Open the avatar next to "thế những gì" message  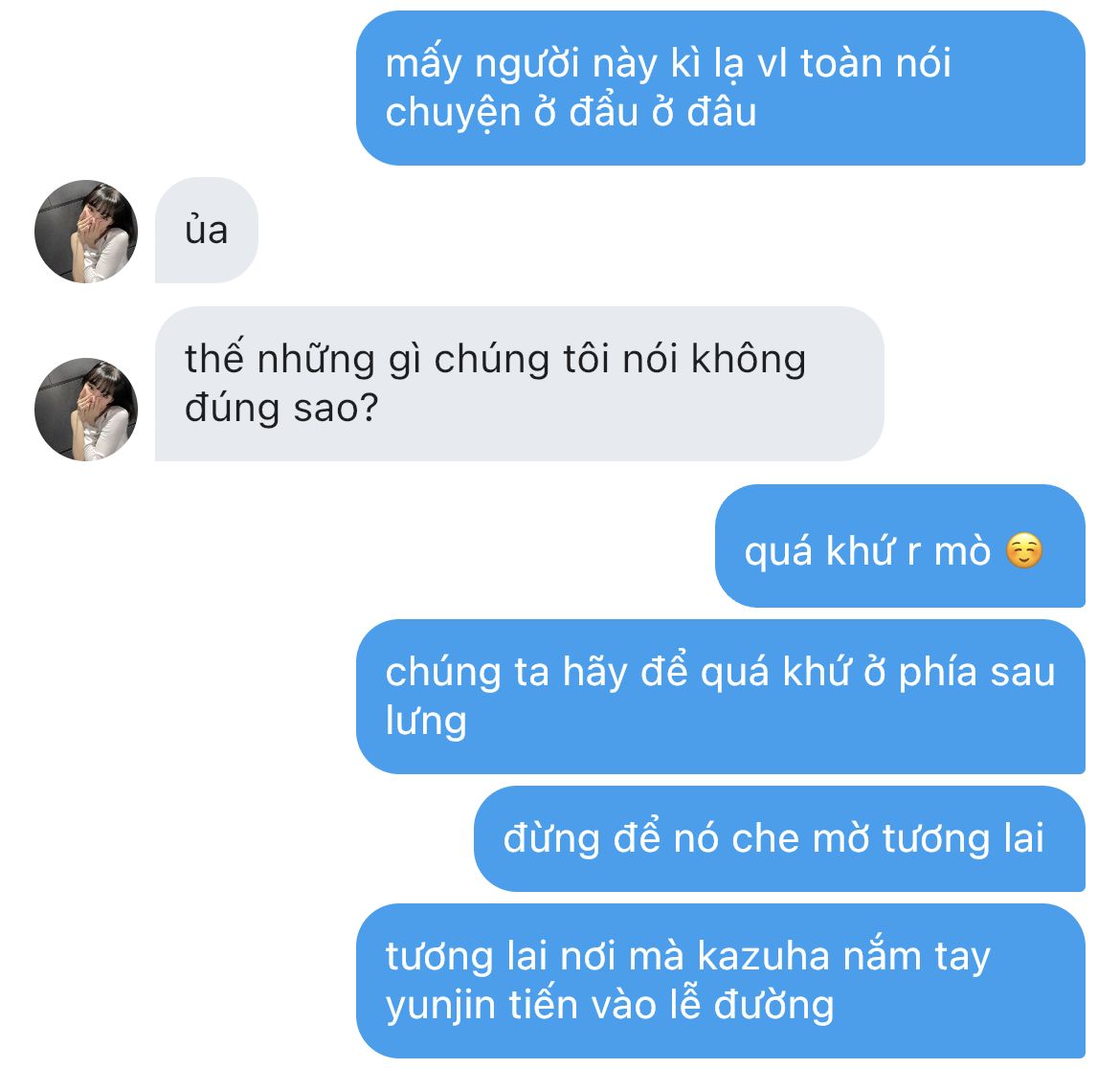tap(86, 409)
